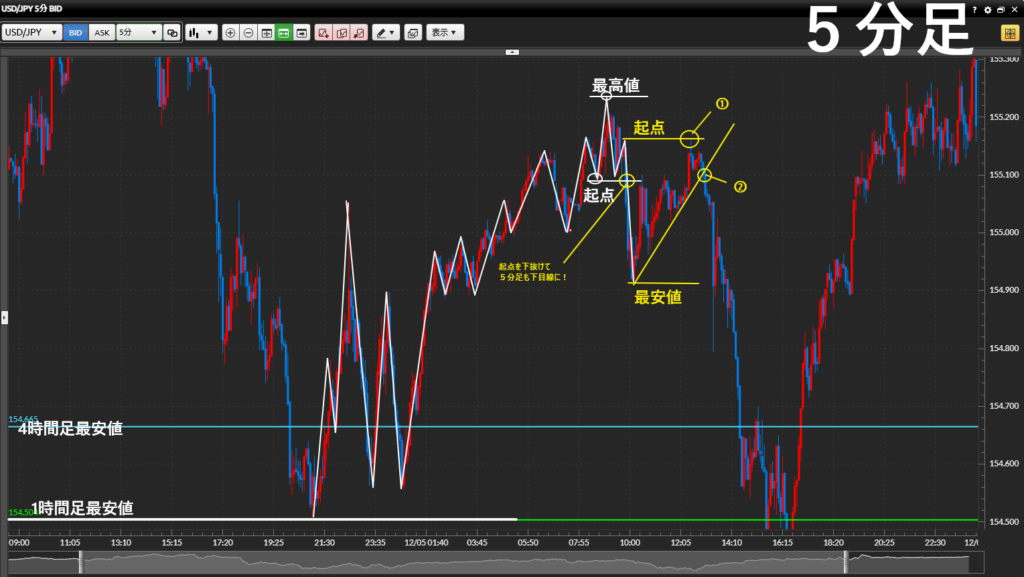Open the drawing pen tool menu

pos(385,32)
